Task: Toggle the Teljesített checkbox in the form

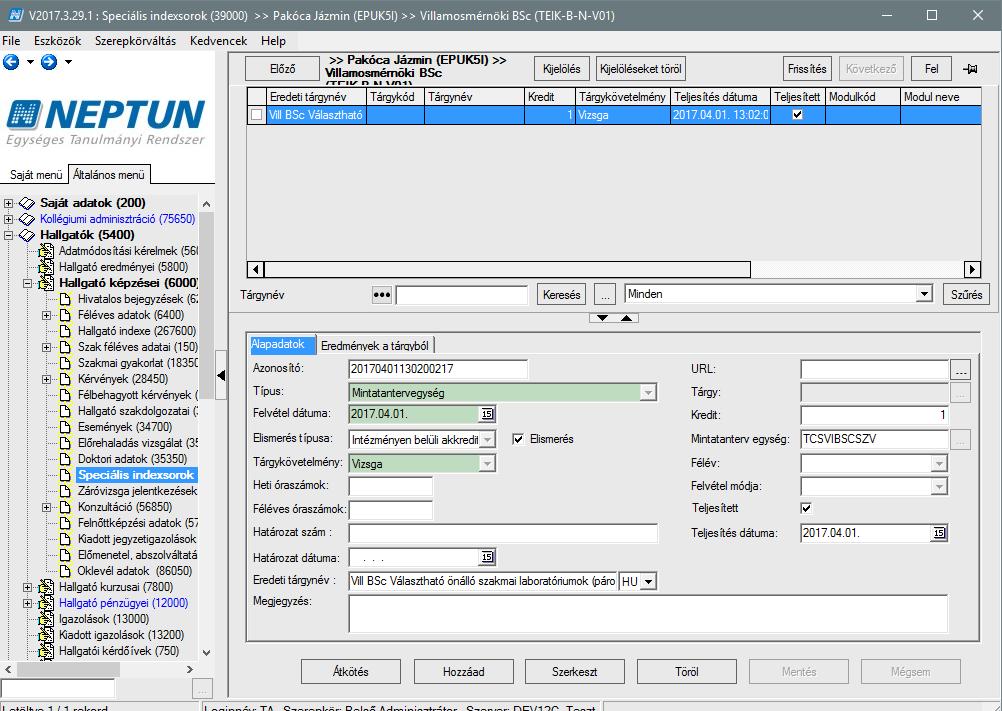Action: (806, 508)
